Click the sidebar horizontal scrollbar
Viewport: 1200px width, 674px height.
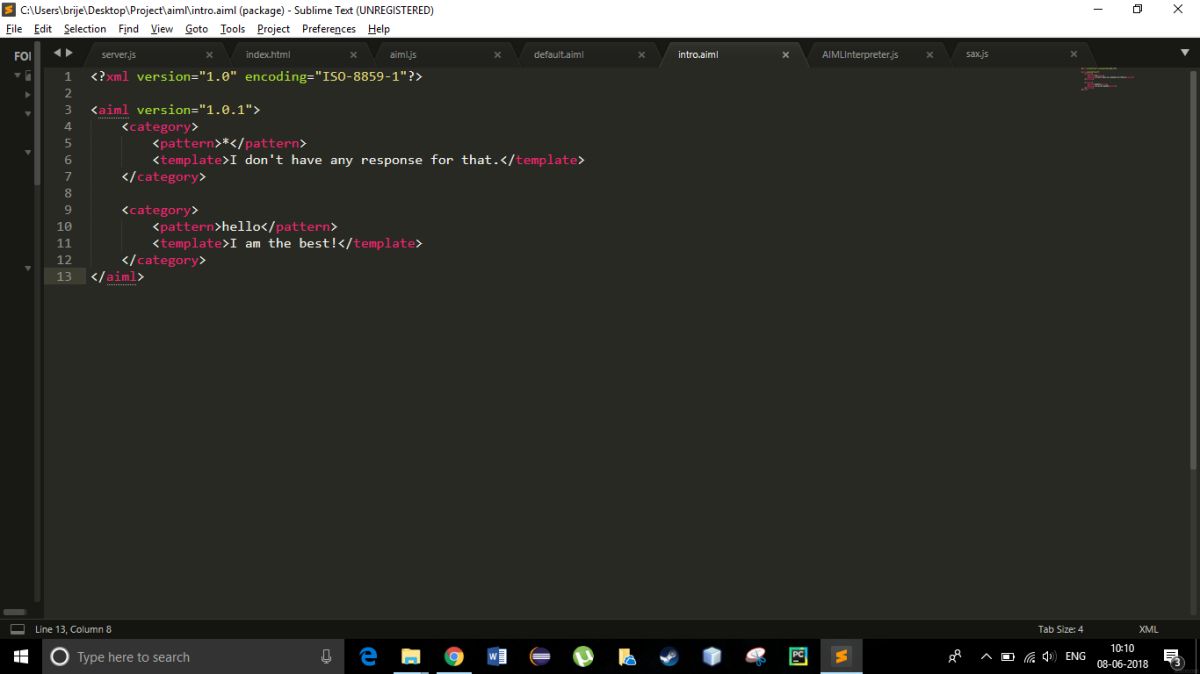[x=14, y=612]
